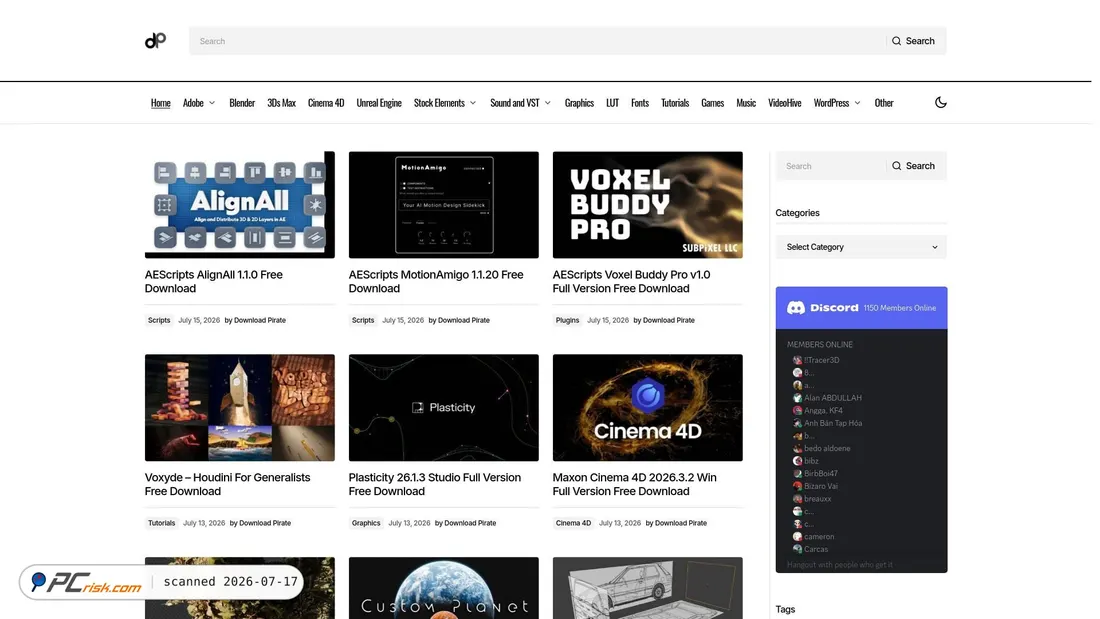The height and width of the screenshot is (619, 1100).
Task: Click the Custom Planet thumbnail
Action: point(443,588)
